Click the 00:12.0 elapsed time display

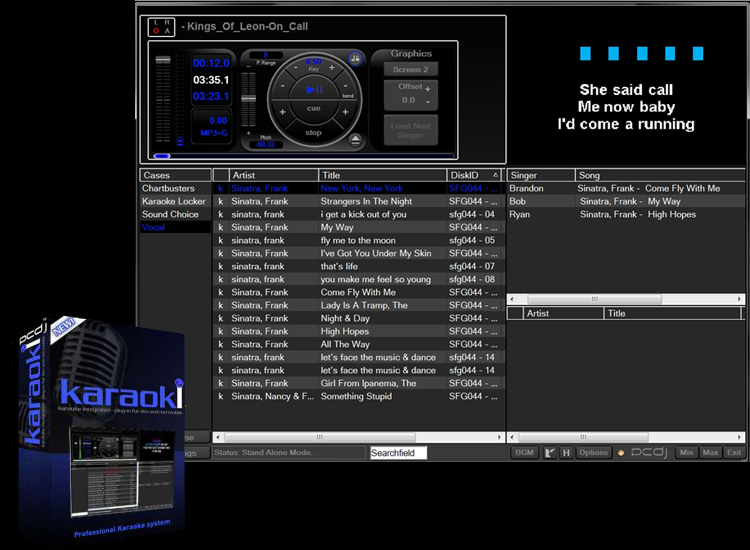coord(211,63)
